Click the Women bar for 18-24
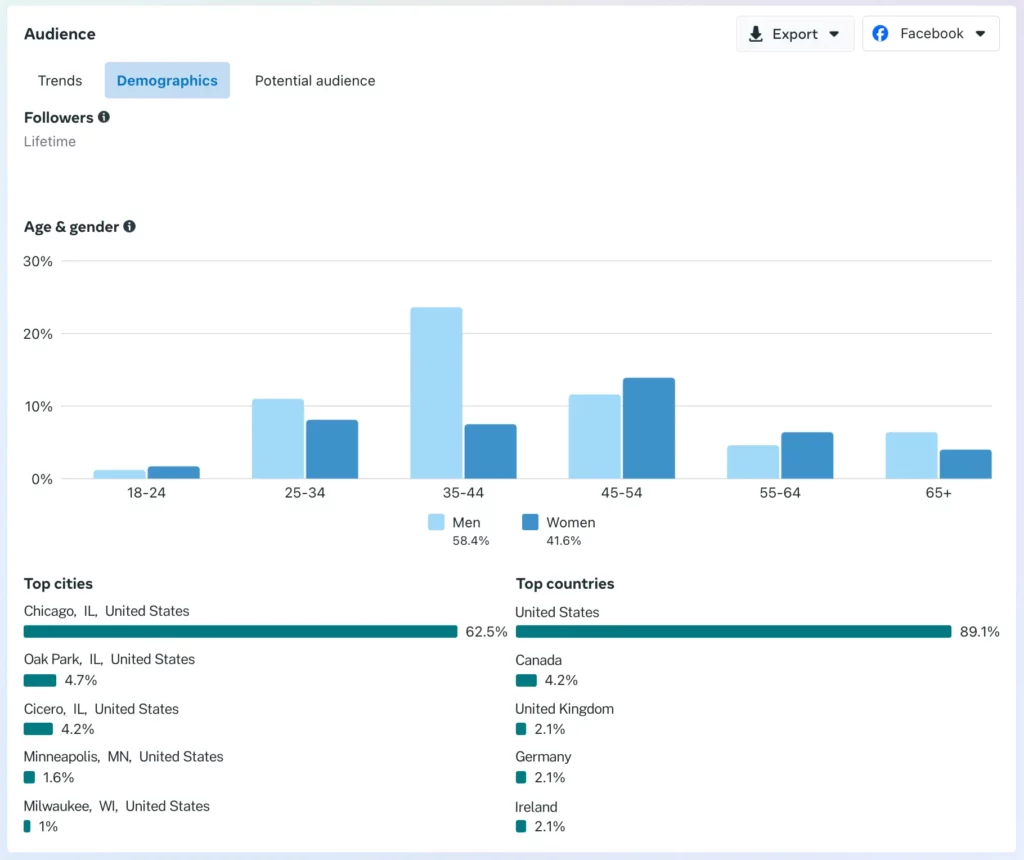The height and width of the screenshot is (860, 1024). pyautogui.click(x=174, y=473)
